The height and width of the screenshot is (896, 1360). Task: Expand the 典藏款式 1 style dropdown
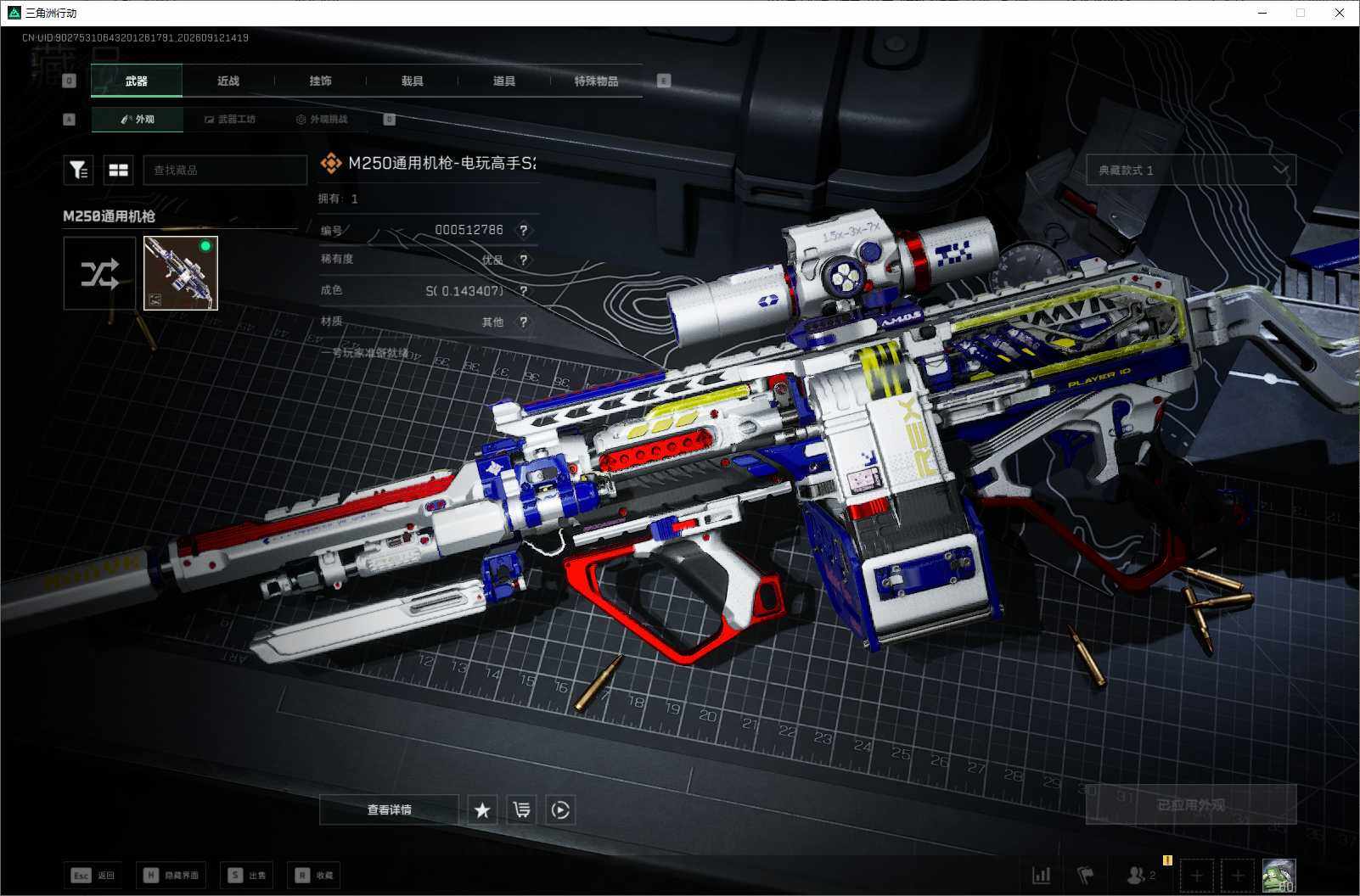1191,171
